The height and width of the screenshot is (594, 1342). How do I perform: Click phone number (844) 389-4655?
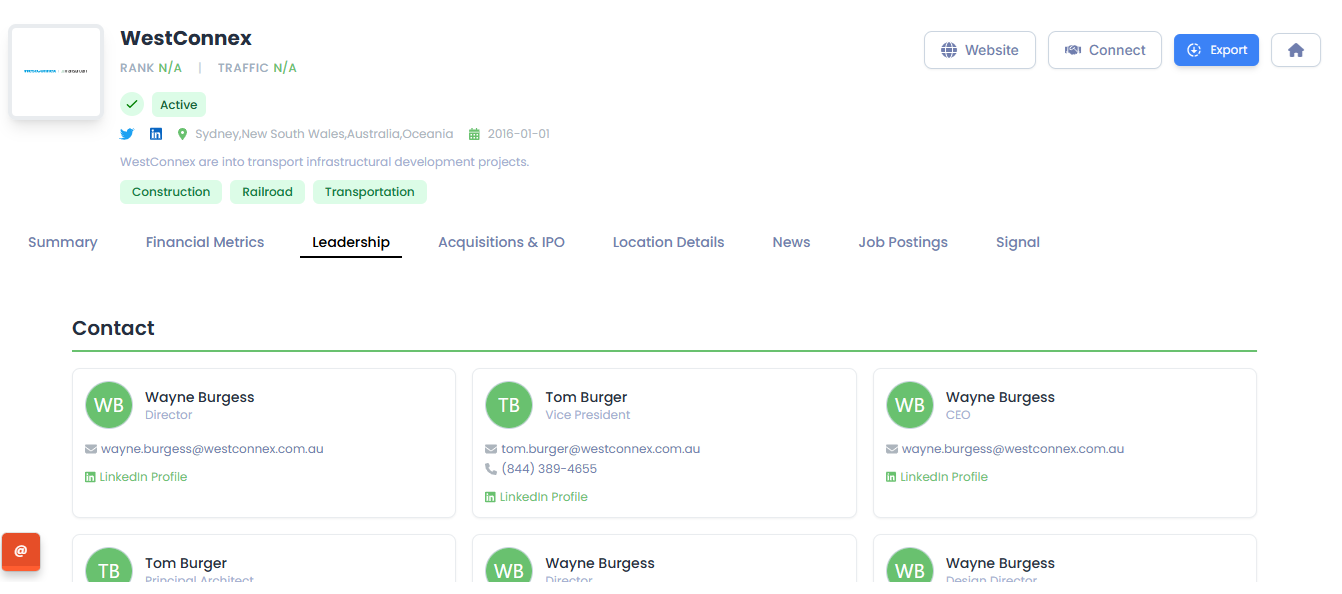(549, 469)
